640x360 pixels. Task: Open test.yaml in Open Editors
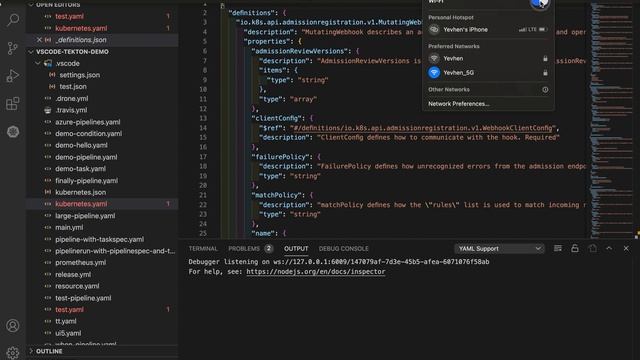pos(102,16)
